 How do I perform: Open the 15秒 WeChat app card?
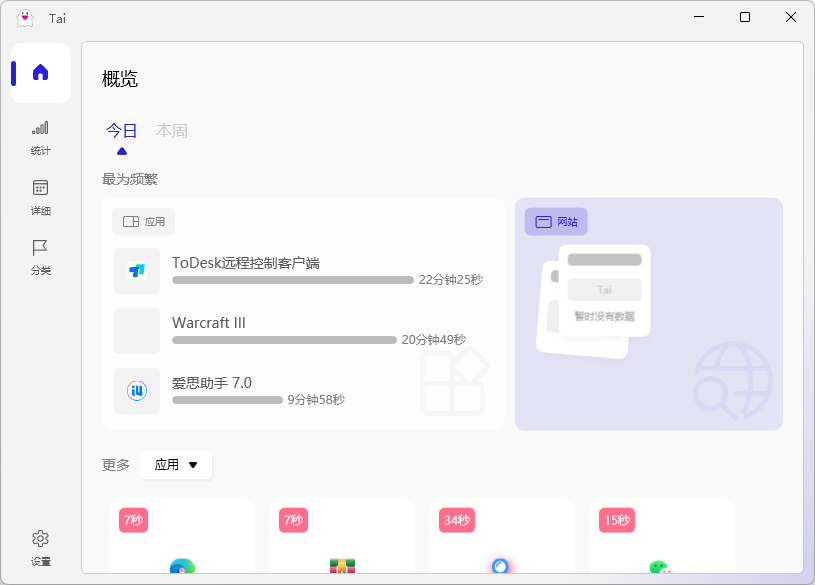pos(662,536)
